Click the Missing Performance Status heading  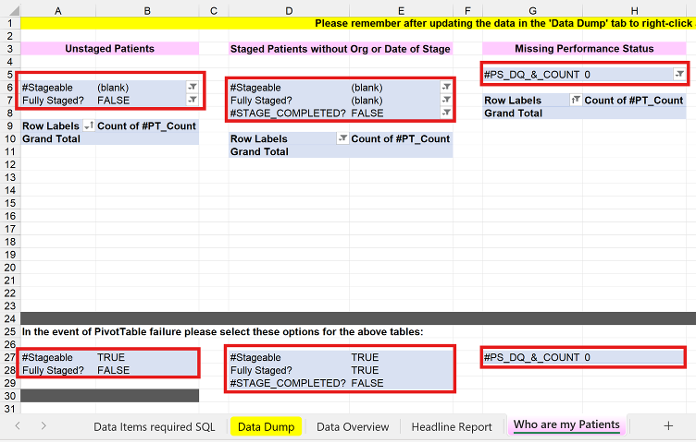point(584,48)
